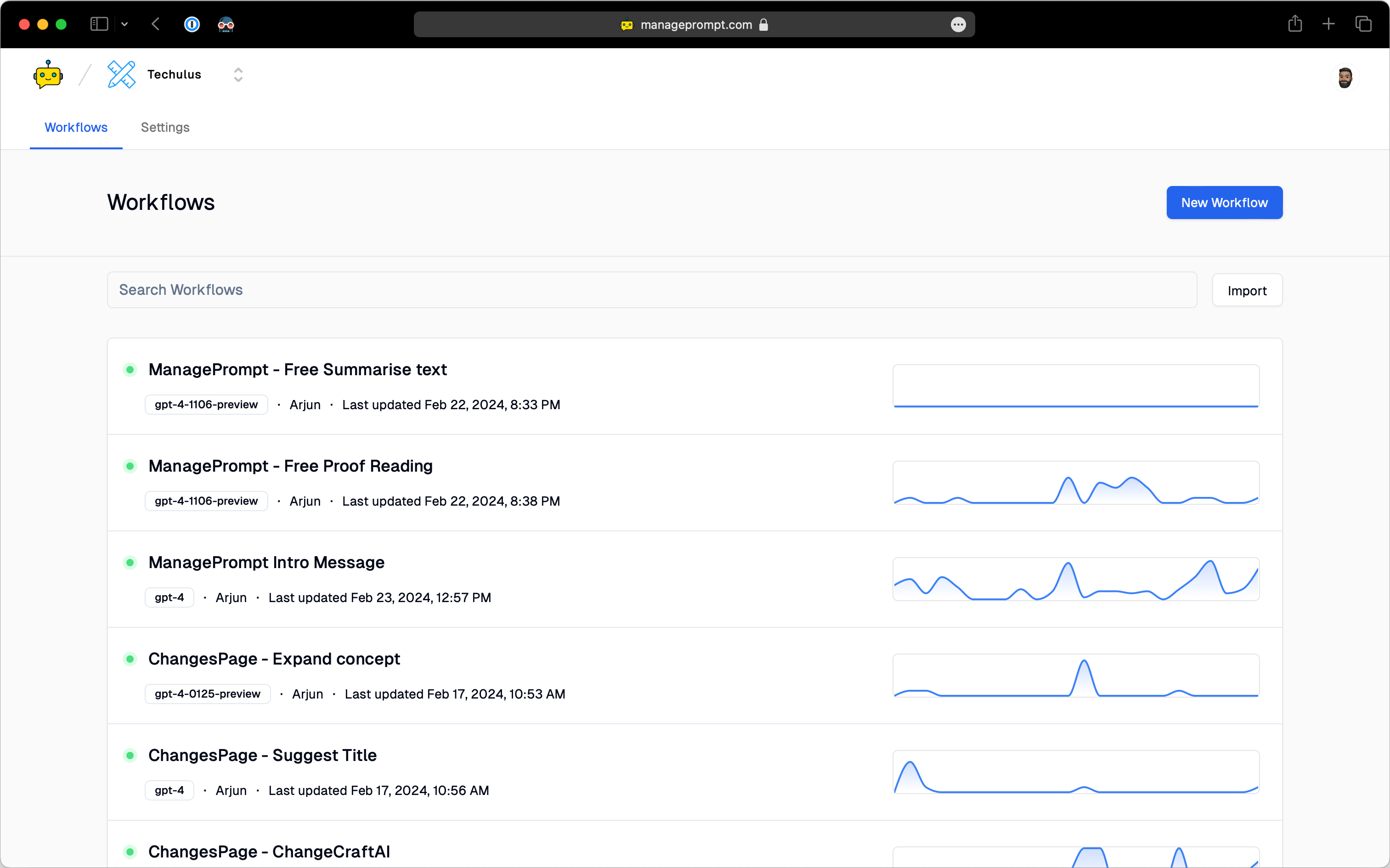Open the sidebar options chevron dropdown
Viewport: 1390px width, 868px height.
124,24
